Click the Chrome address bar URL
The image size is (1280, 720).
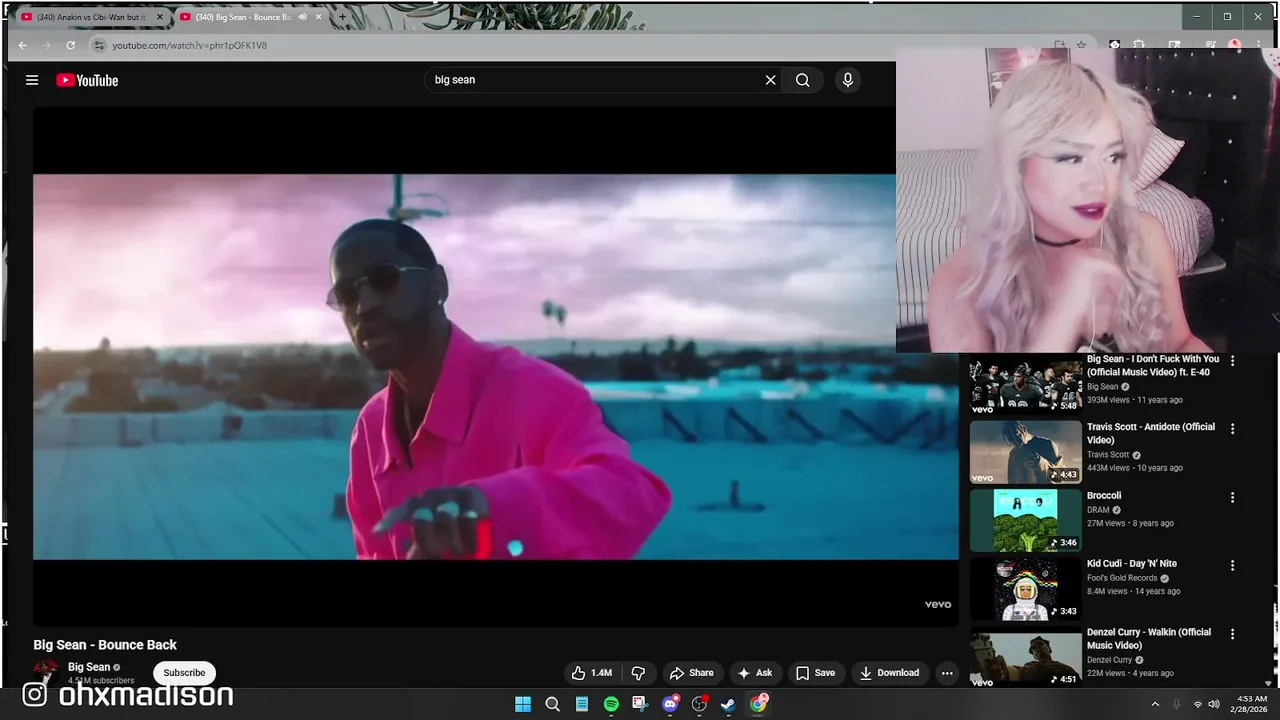point(189,45)
